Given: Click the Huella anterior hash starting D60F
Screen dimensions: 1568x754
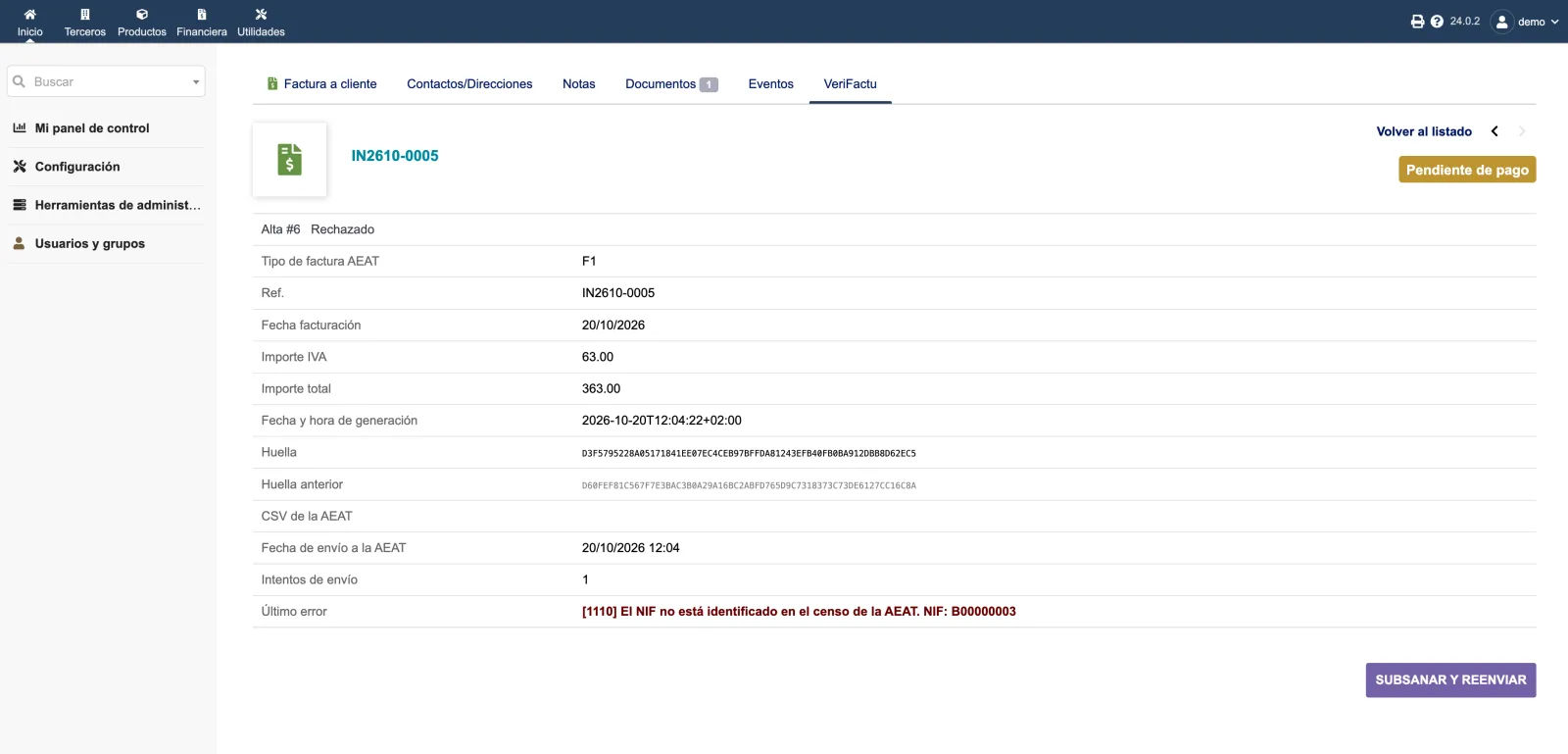Looking at the screenshot, I should (x=749, y=485).
